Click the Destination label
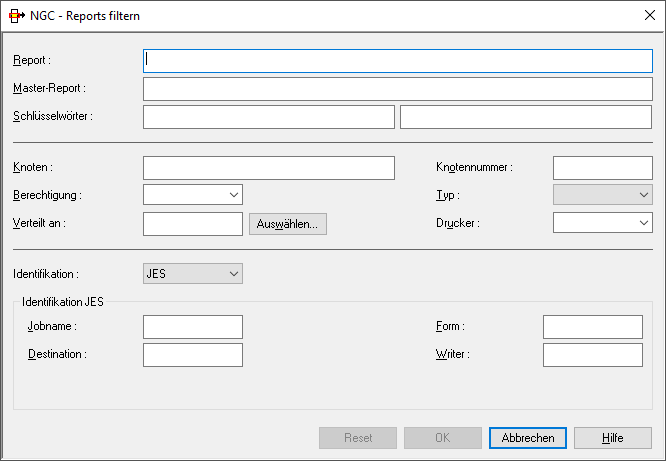666x461 pixels. (57, 354)
